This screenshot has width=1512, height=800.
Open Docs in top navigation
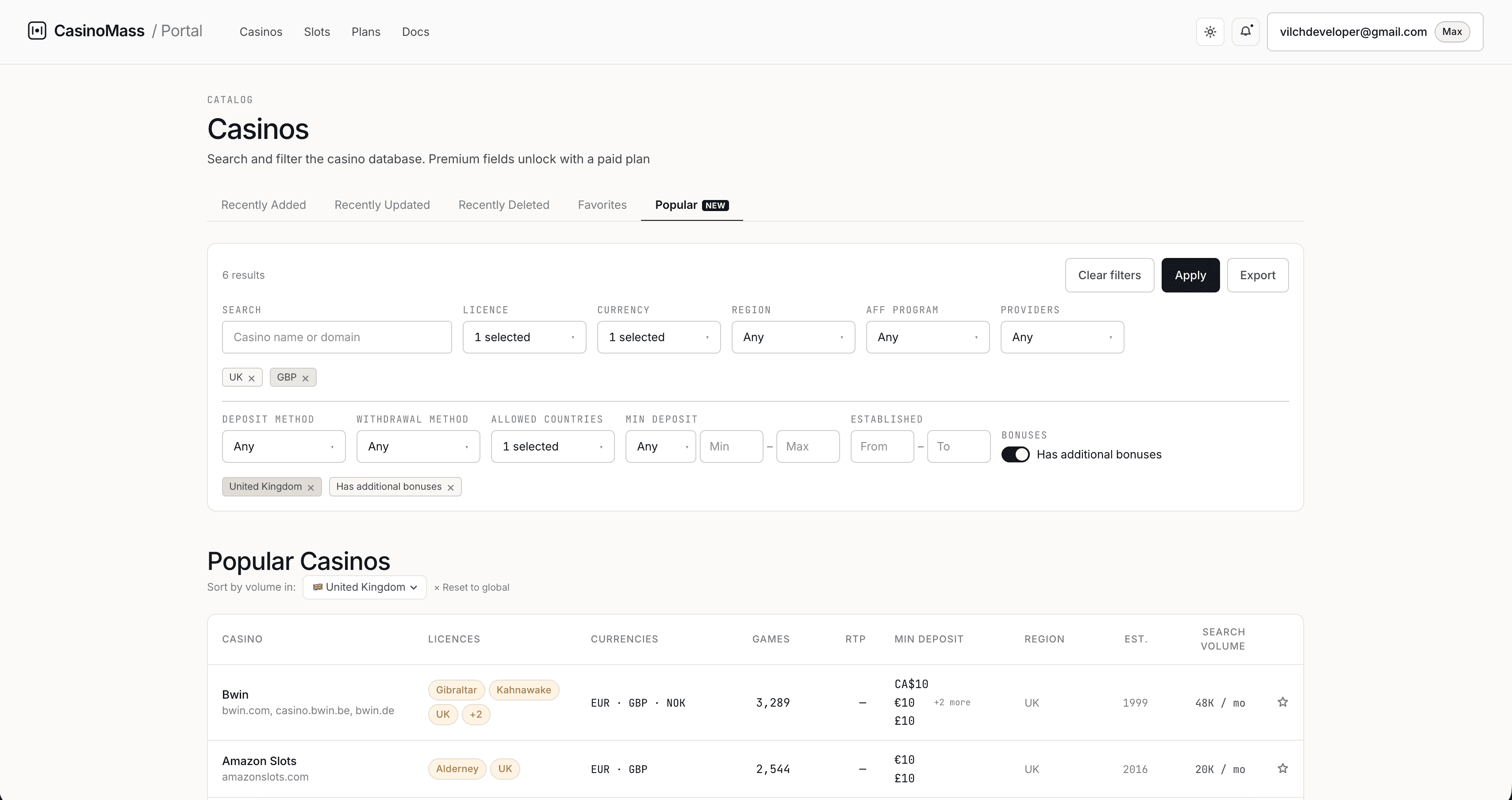coord(415,32)
